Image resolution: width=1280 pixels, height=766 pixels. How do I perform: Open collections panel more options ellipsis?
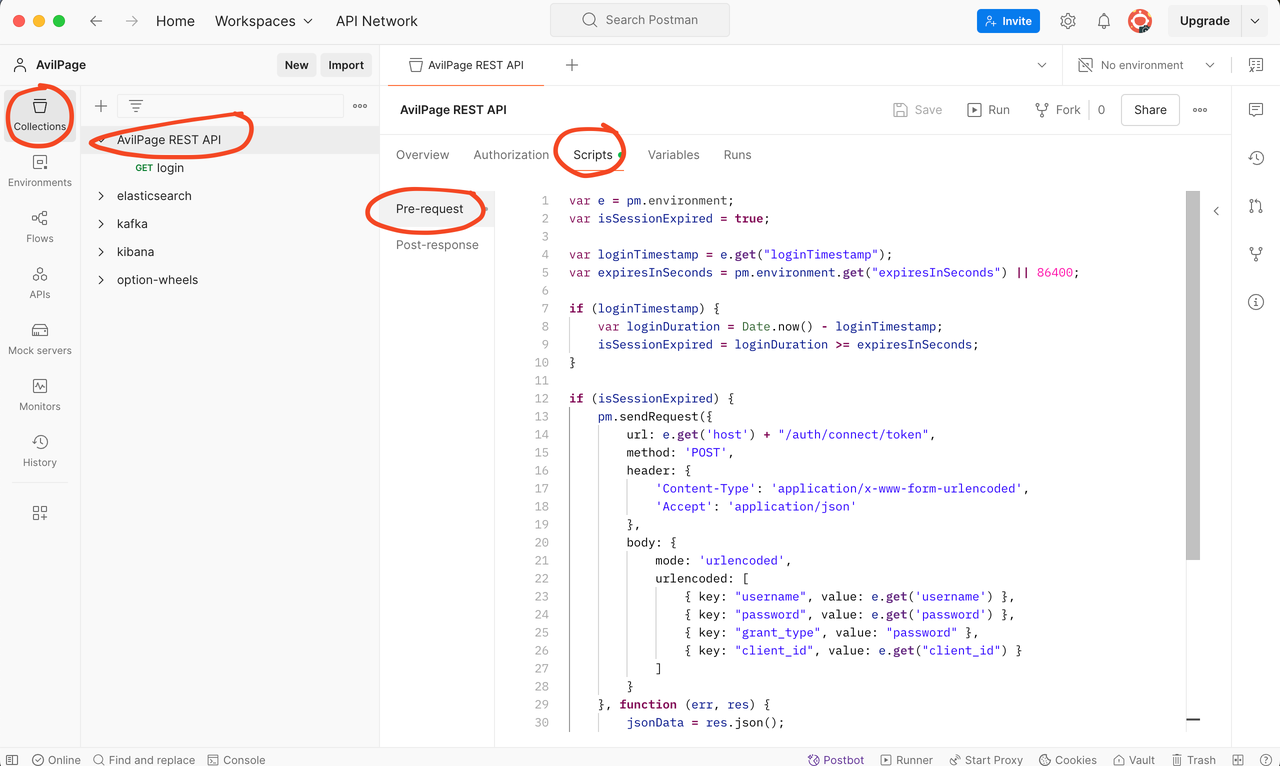point(360,106)
